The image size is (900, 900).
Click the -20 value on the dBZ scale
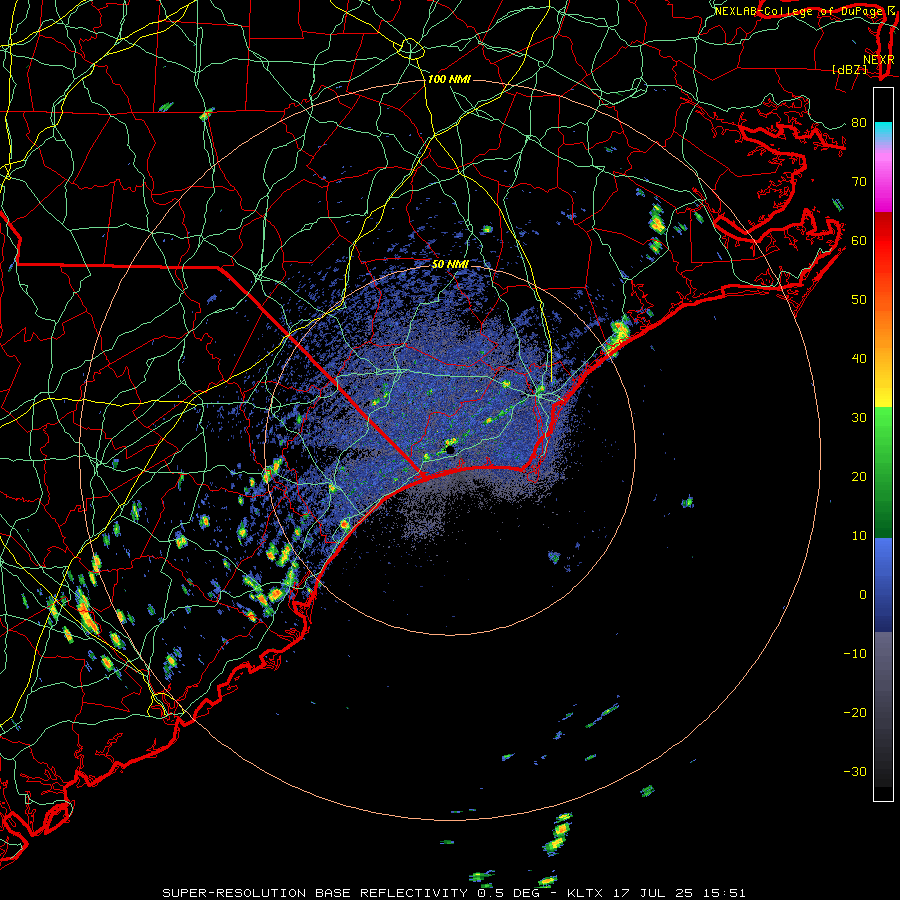point(855,713)
